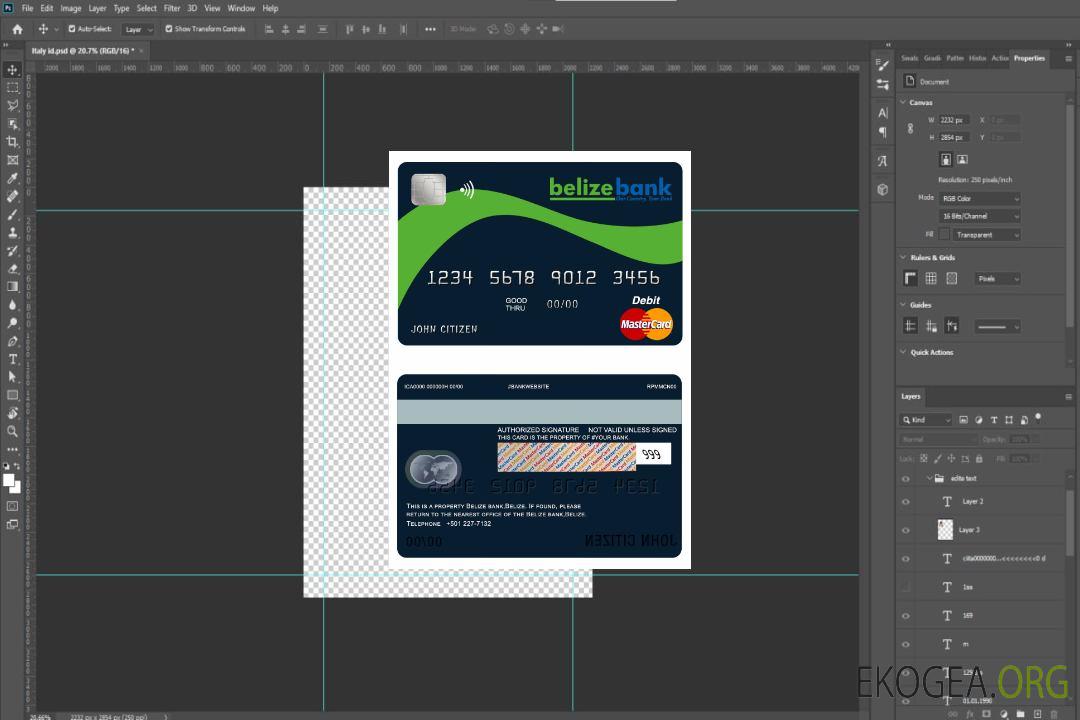1080x720 pixels.
Task: Select the Path Selection tool
Action: pyautogui.click(x=12, y=377)
